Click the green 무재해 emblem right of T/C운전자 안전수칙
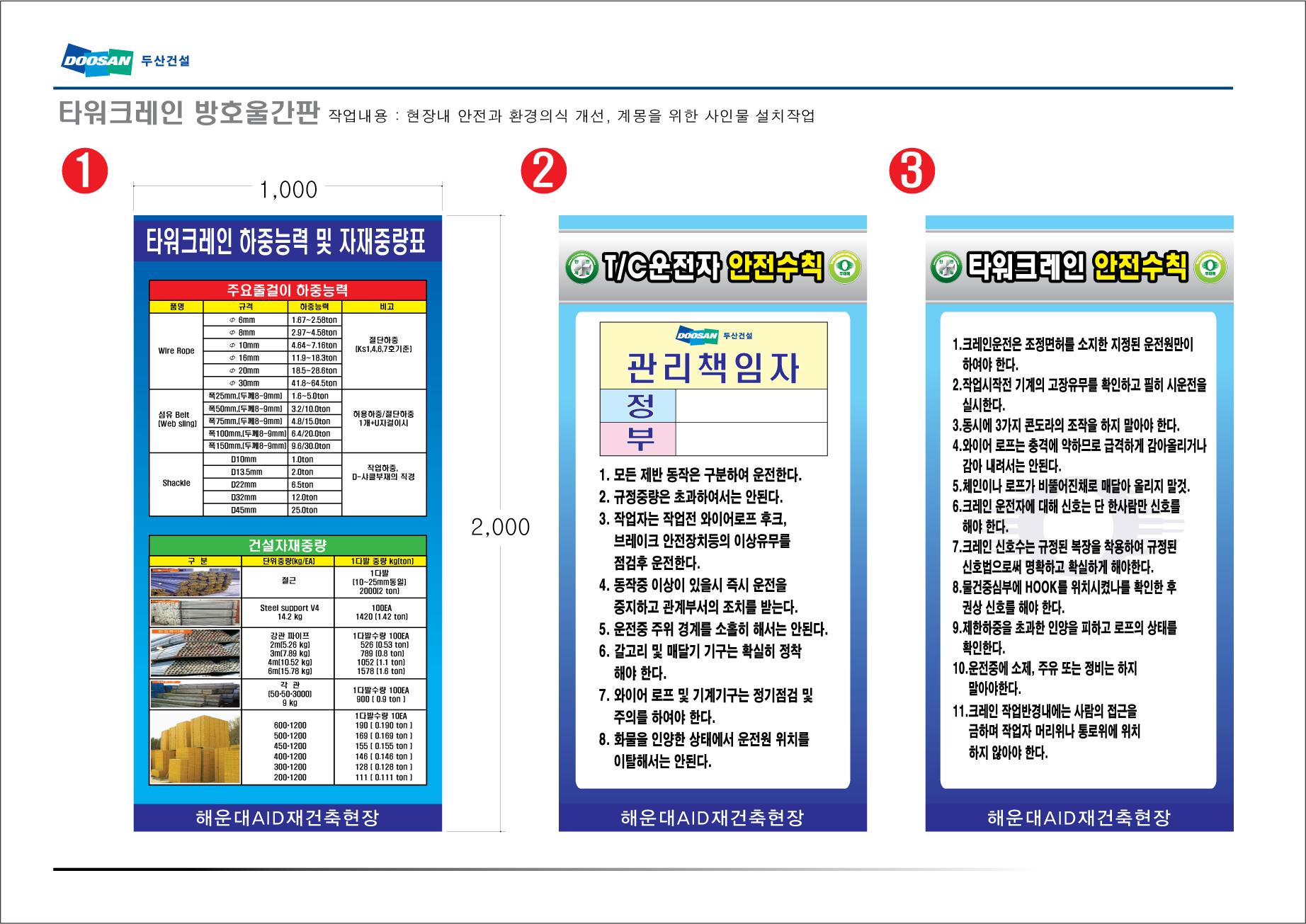Image resolution: width=1306 pixels, height=924 pixels. click(x=844, y=267)
